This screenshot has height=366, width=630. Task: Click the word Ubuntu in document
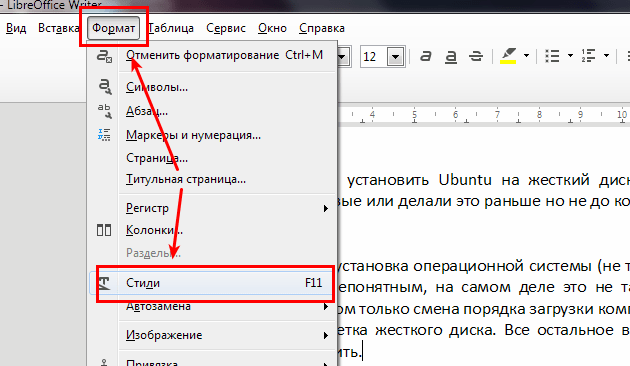[465, 180]
